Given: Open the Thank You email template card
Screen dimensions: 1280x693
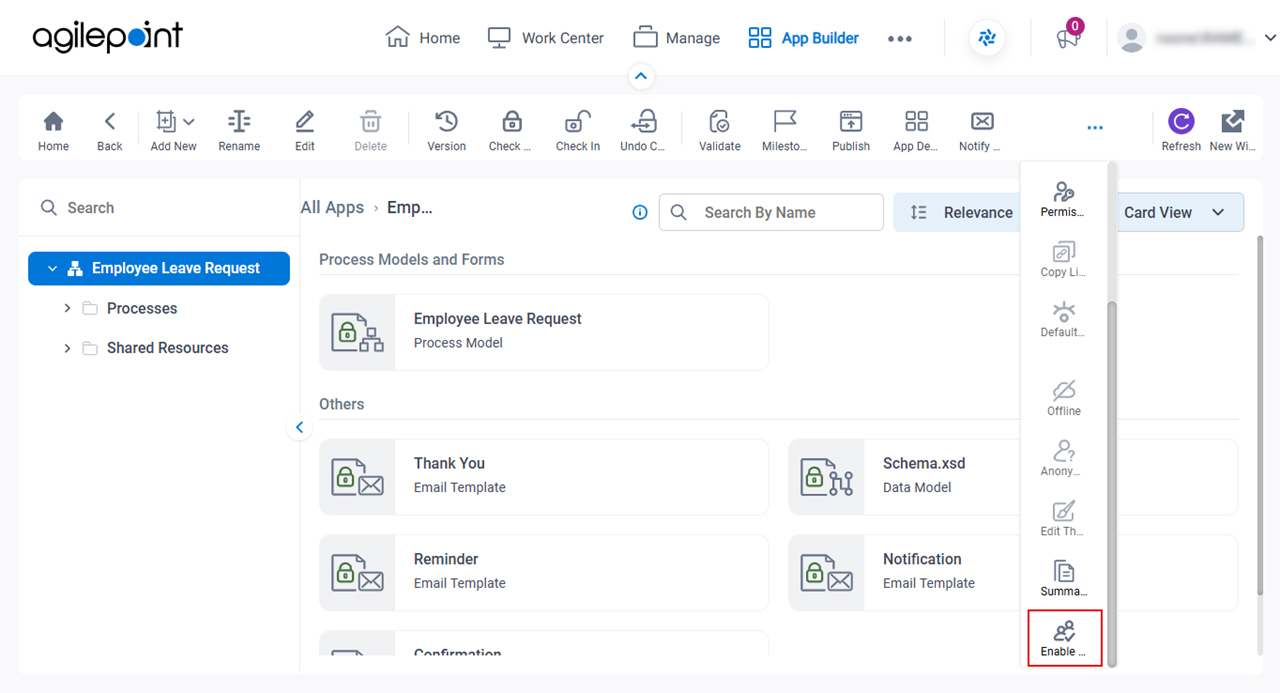Looking at the screenshot, I should click(544, 477).
